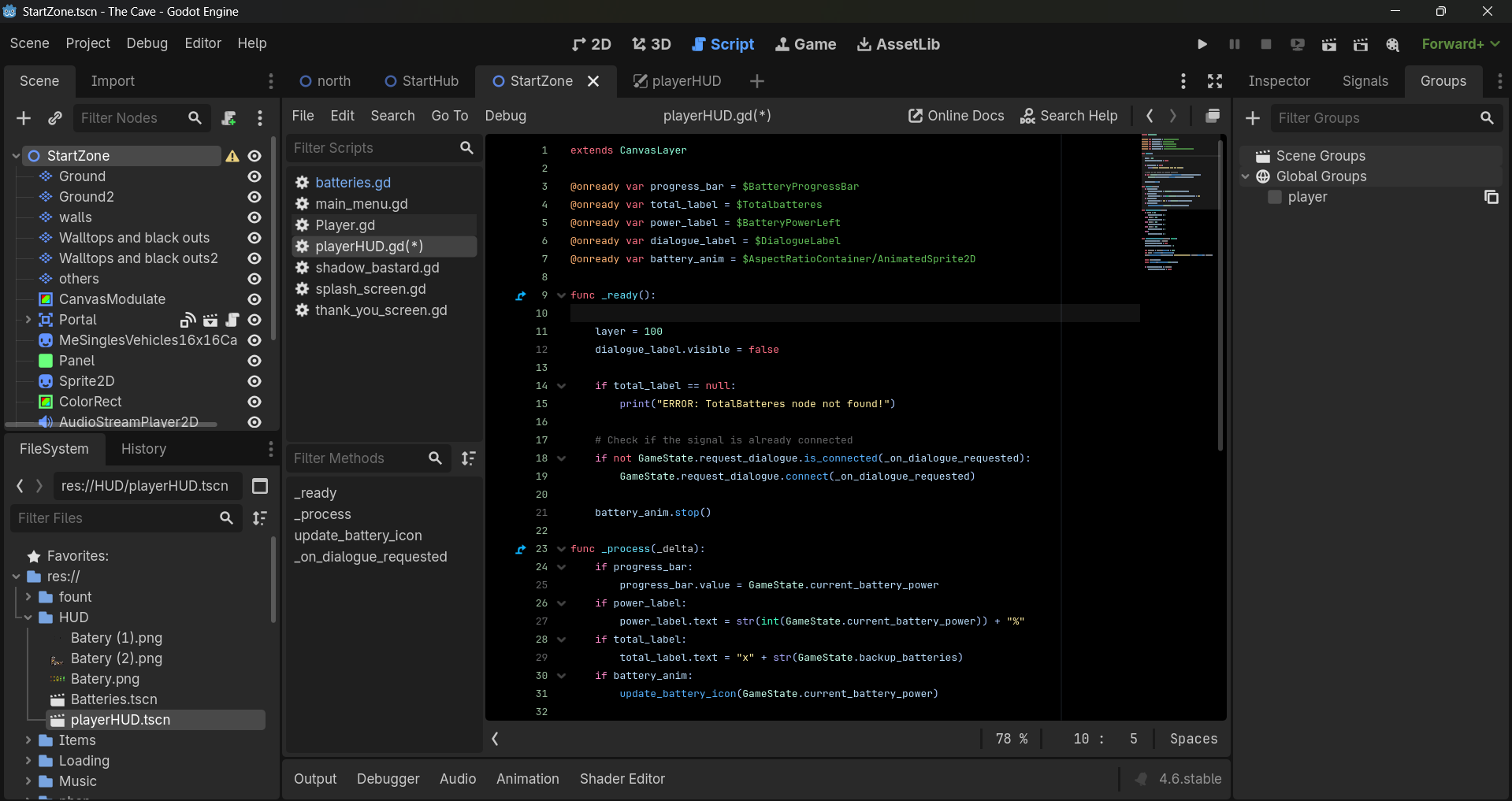Click Search Help button
The height and width of the screenshot is (801, 1512).
click(1068, 116)
